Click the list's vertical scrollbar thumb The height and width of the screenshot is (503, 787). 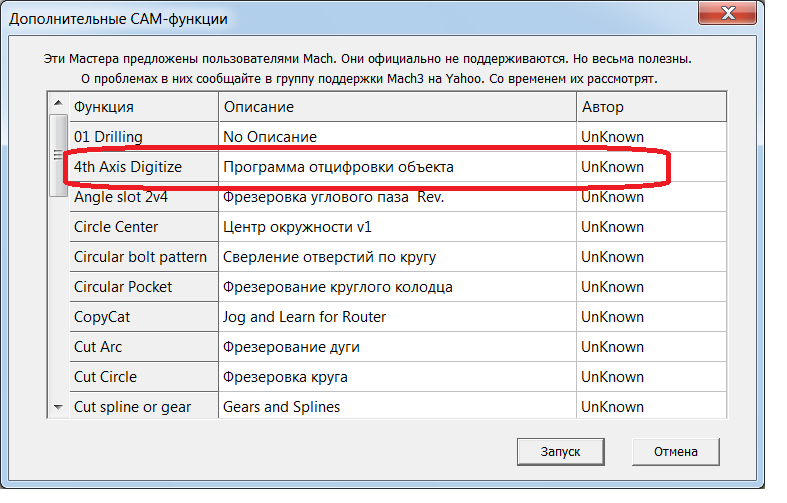pos(58,154)
